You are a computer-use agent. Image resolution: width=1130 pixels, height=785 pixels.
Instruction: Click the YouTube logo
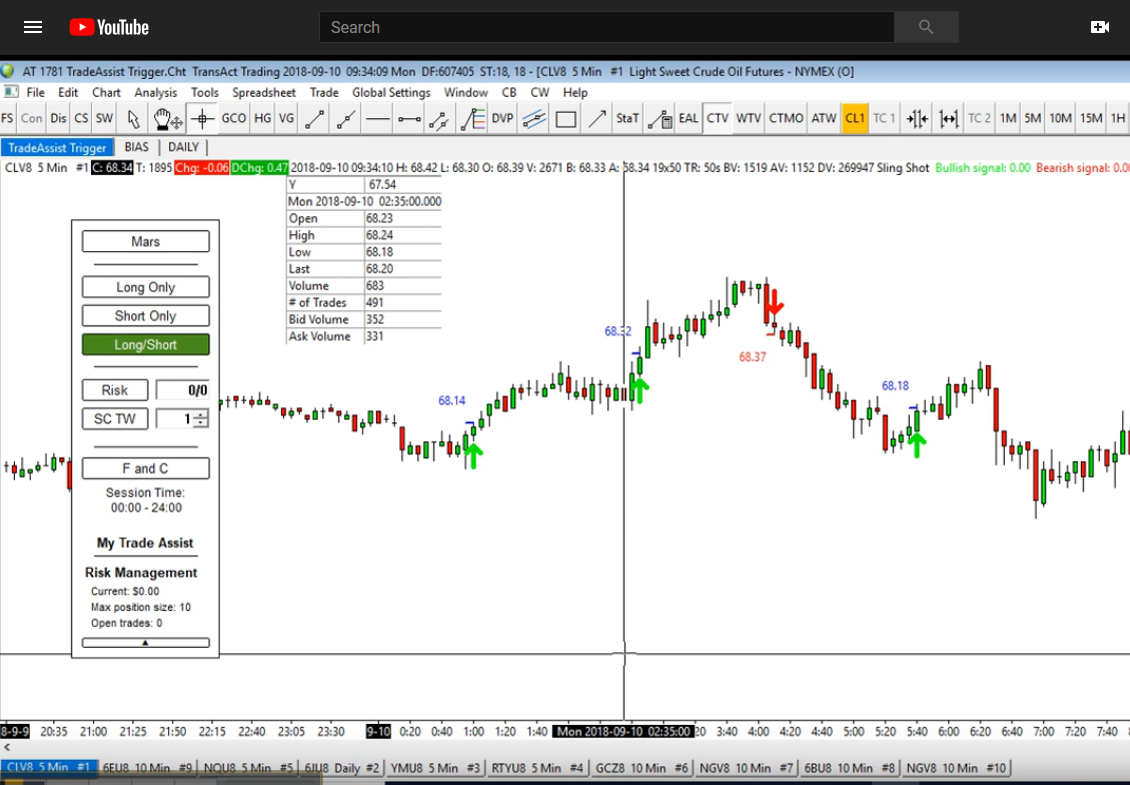[110, 27]
